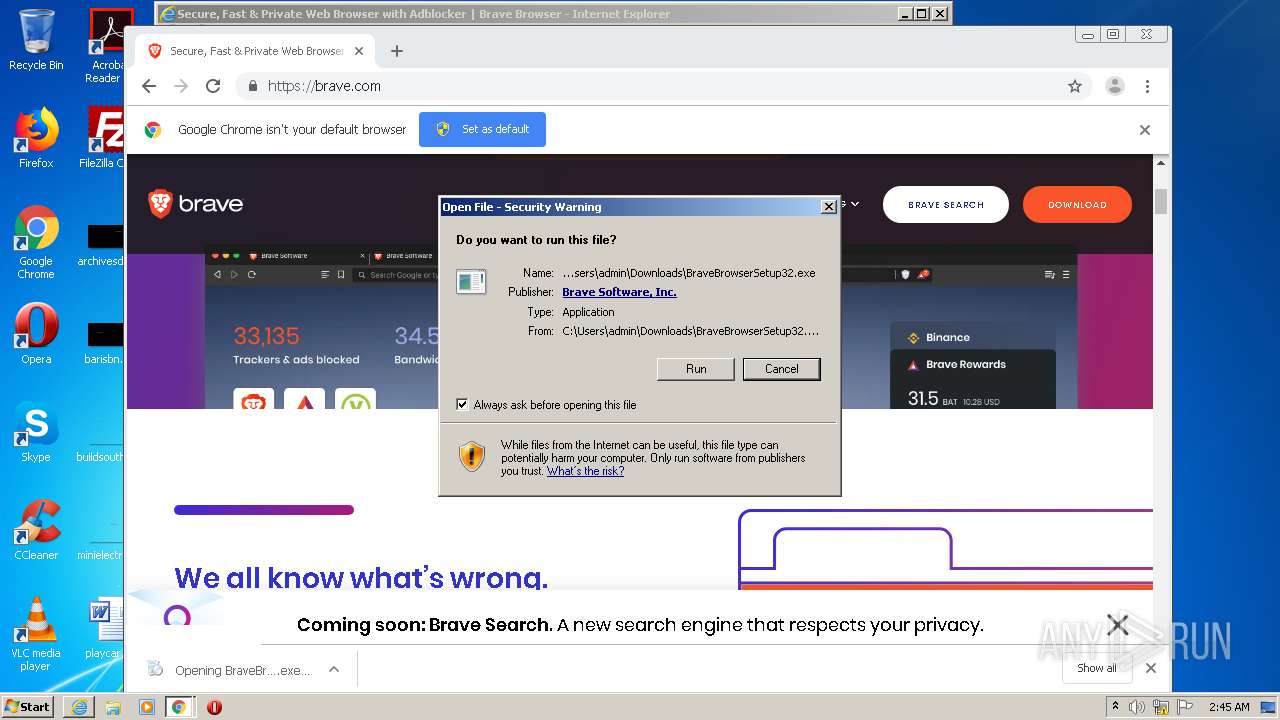
Task: Open Skype desktop shortcut
Action: pos(36,432)
